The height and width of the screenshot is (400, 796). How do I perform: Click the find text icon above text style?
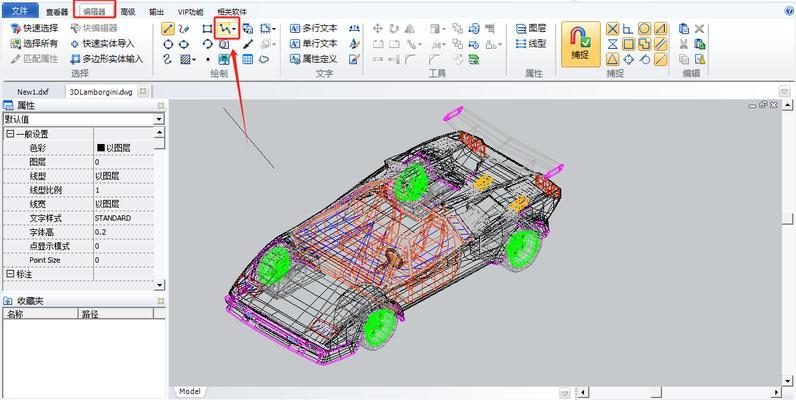(354, 29)
